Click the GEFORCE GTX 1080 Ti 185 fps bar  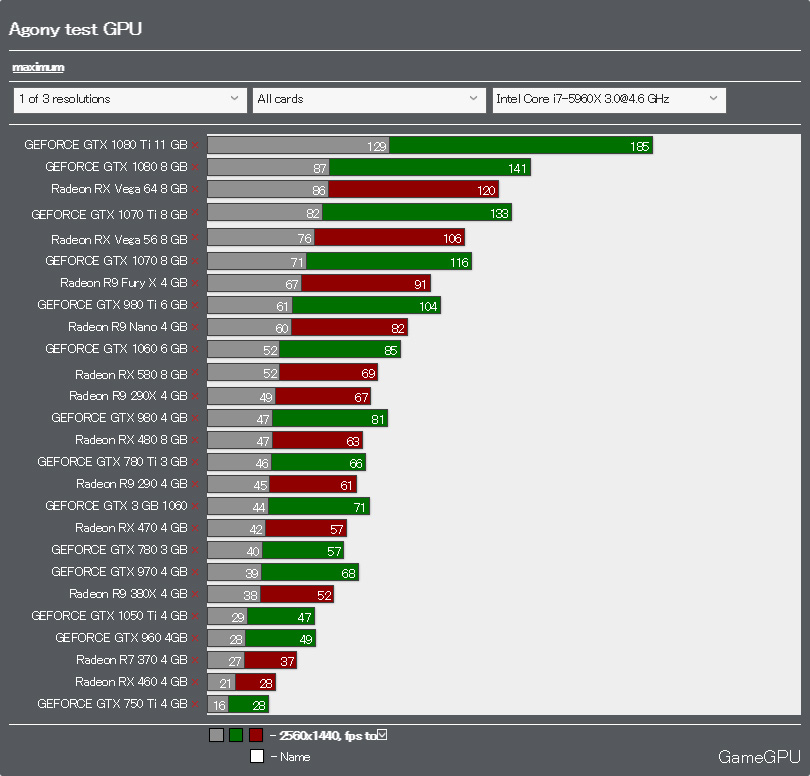click(521, 146)
